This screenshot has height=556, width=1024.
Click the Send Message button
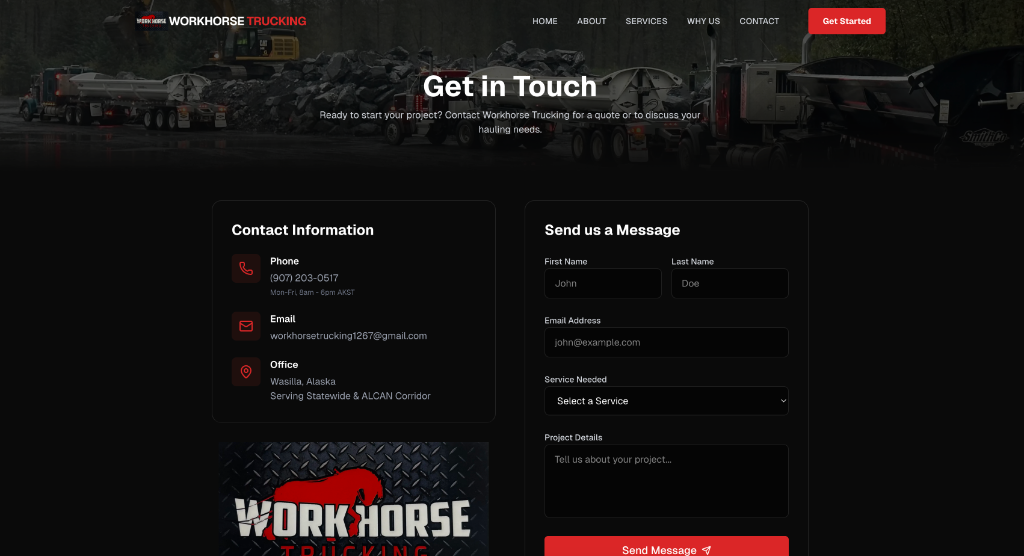pyautogui.click(x=666, y=546)
